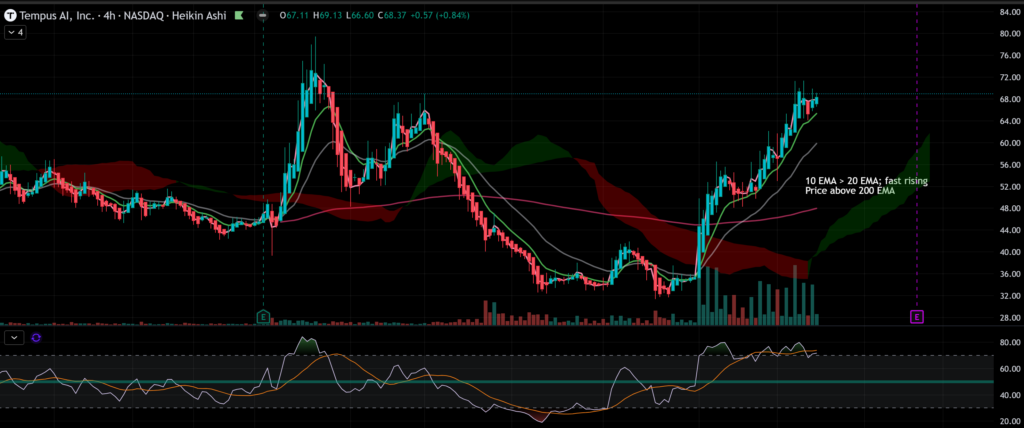1024x428 pixels.
Task: Click the purple upcoming earnings E marker
Action: [x=916, y=316]
